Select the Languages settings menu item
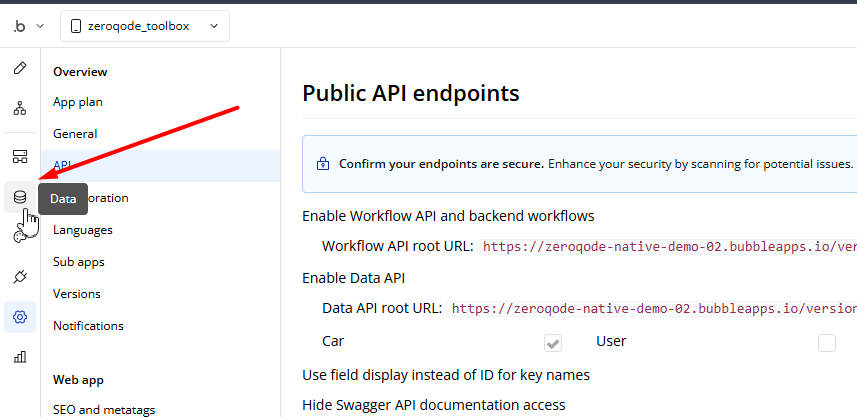Screen dimensions: 857x417 pos(83,230)
